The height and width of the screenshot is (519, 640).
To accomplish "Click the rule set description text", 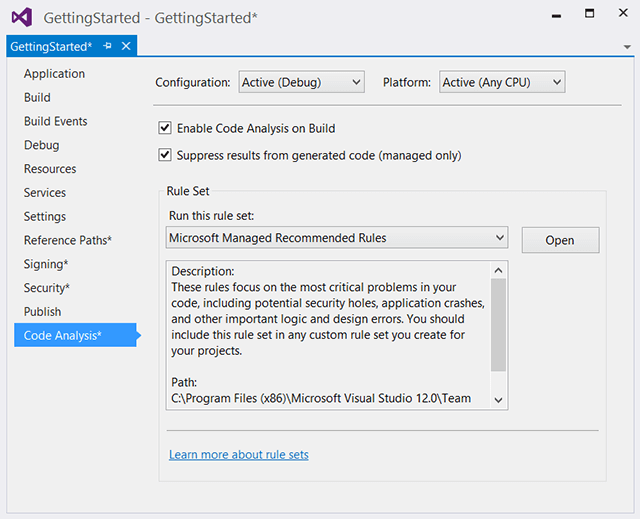I will 328,319.
